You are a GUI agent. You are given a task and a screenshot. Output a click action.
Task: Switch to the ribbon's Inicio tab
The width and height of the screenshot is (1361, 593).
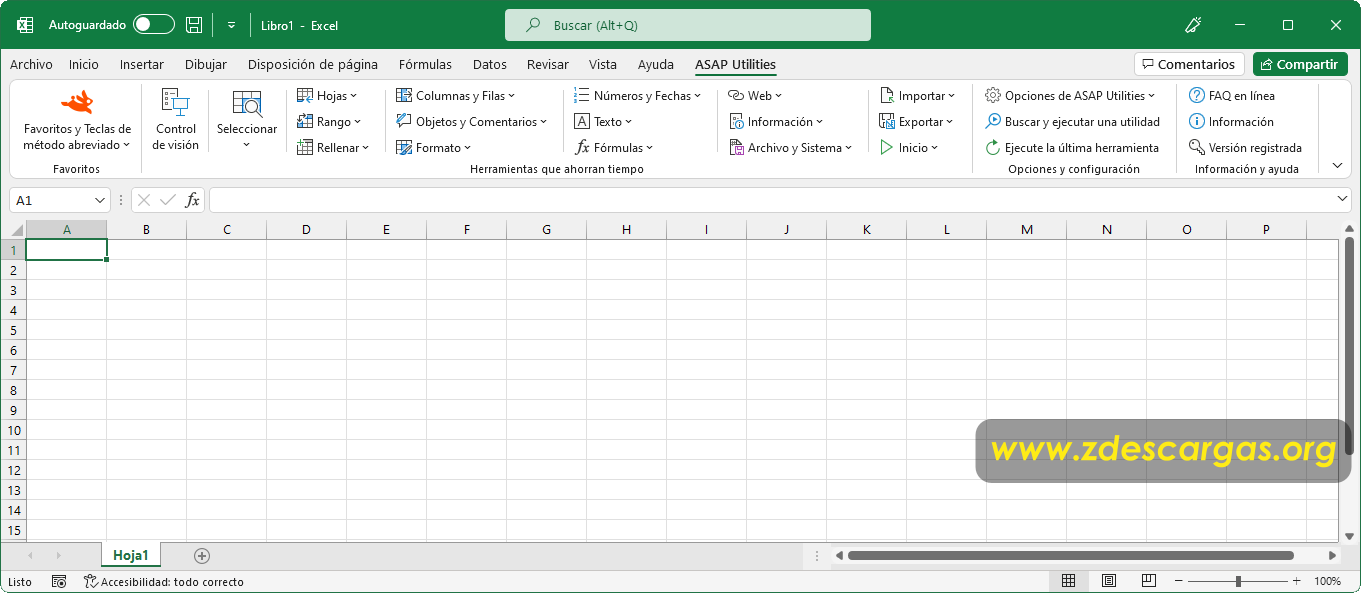84,64
